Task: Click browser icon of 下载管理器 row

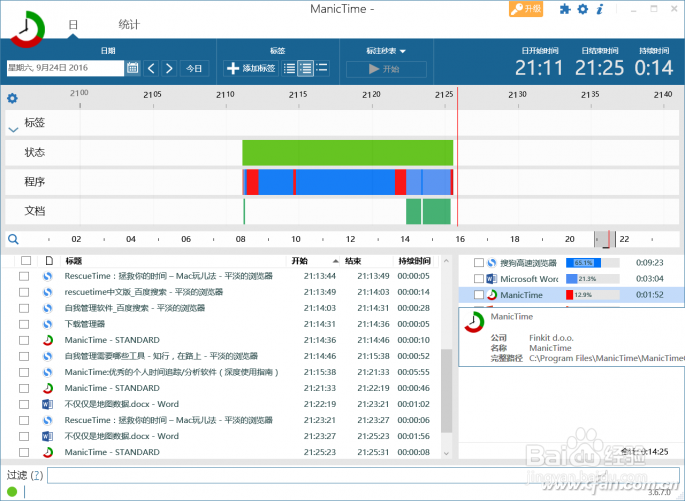Action: 47,324
